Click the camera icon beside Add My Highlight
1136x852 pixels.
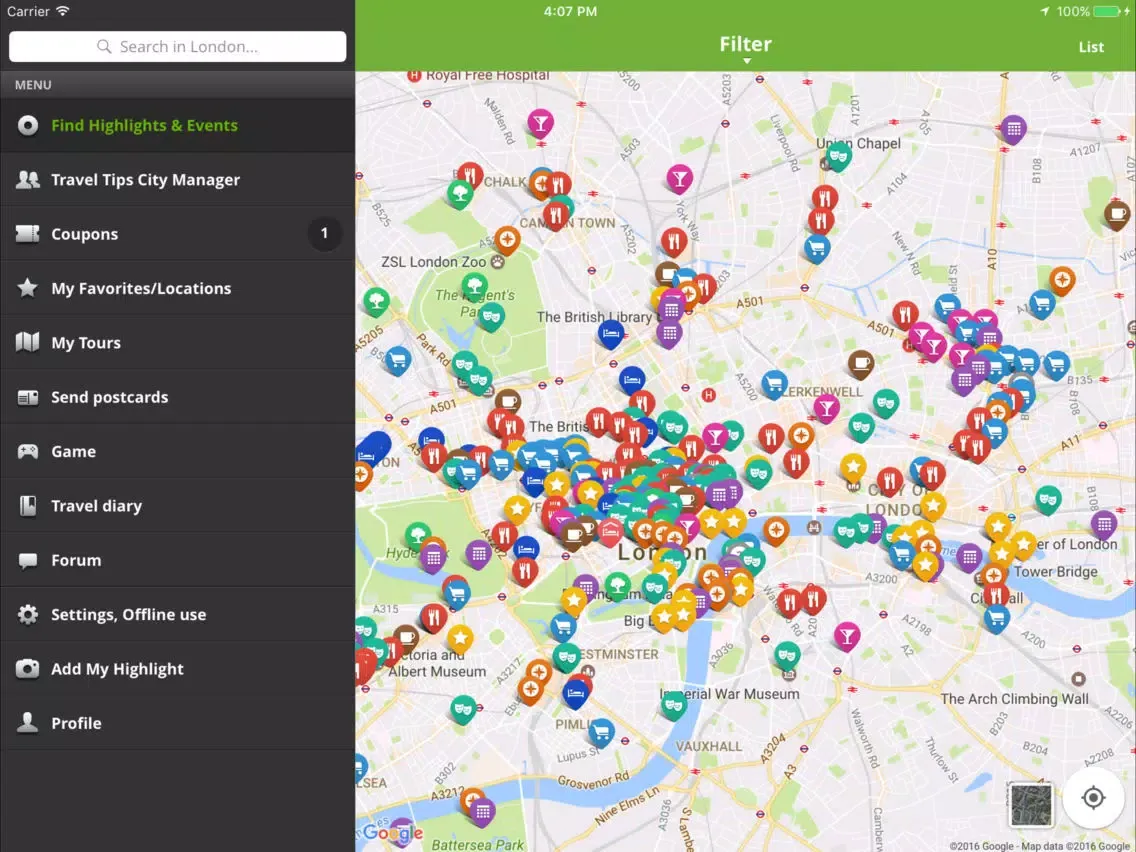tap(28, 668)
